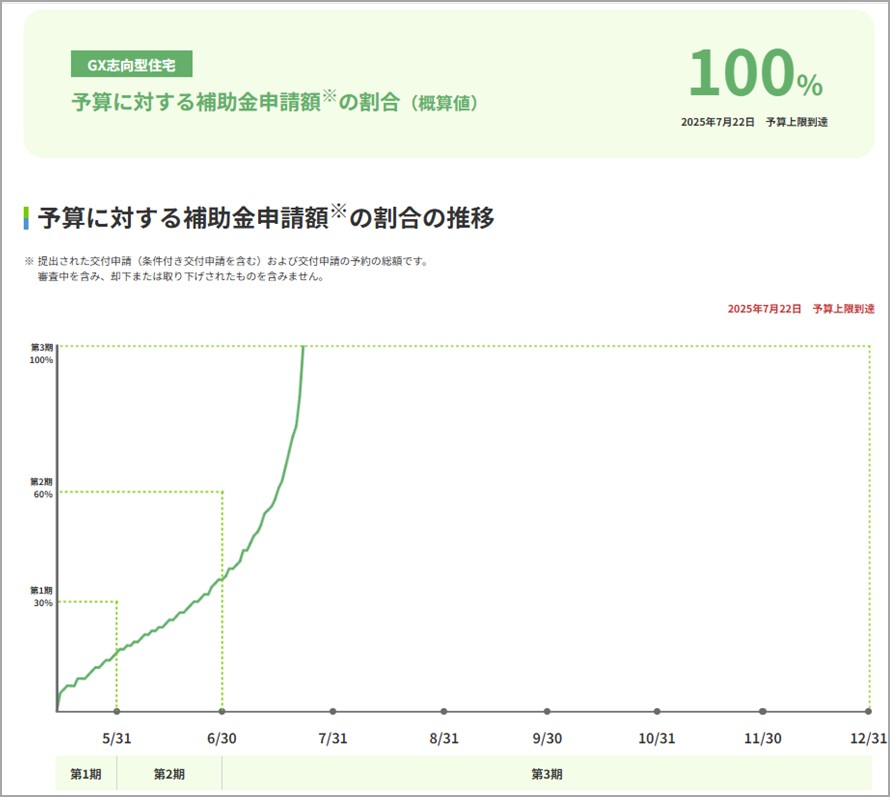Click the red 予算上限到達 date notice
890x797 pixels.
tap(800, 309)
